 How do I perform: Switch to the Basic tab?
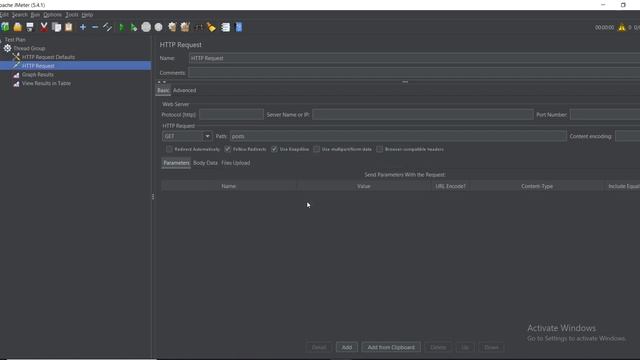[163, 90]
